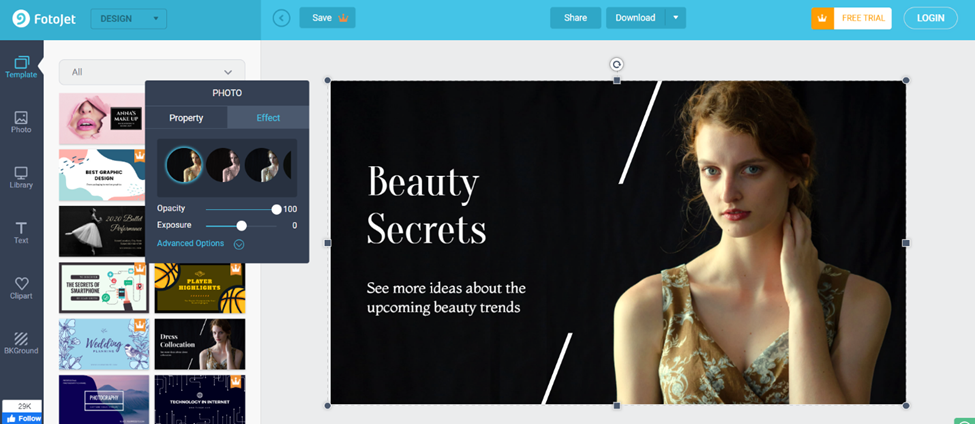Screen dimensions: 975x424
Task: Select the Beauty Secrets heading text
Action: pyautogui.click(x=427, y=206)
